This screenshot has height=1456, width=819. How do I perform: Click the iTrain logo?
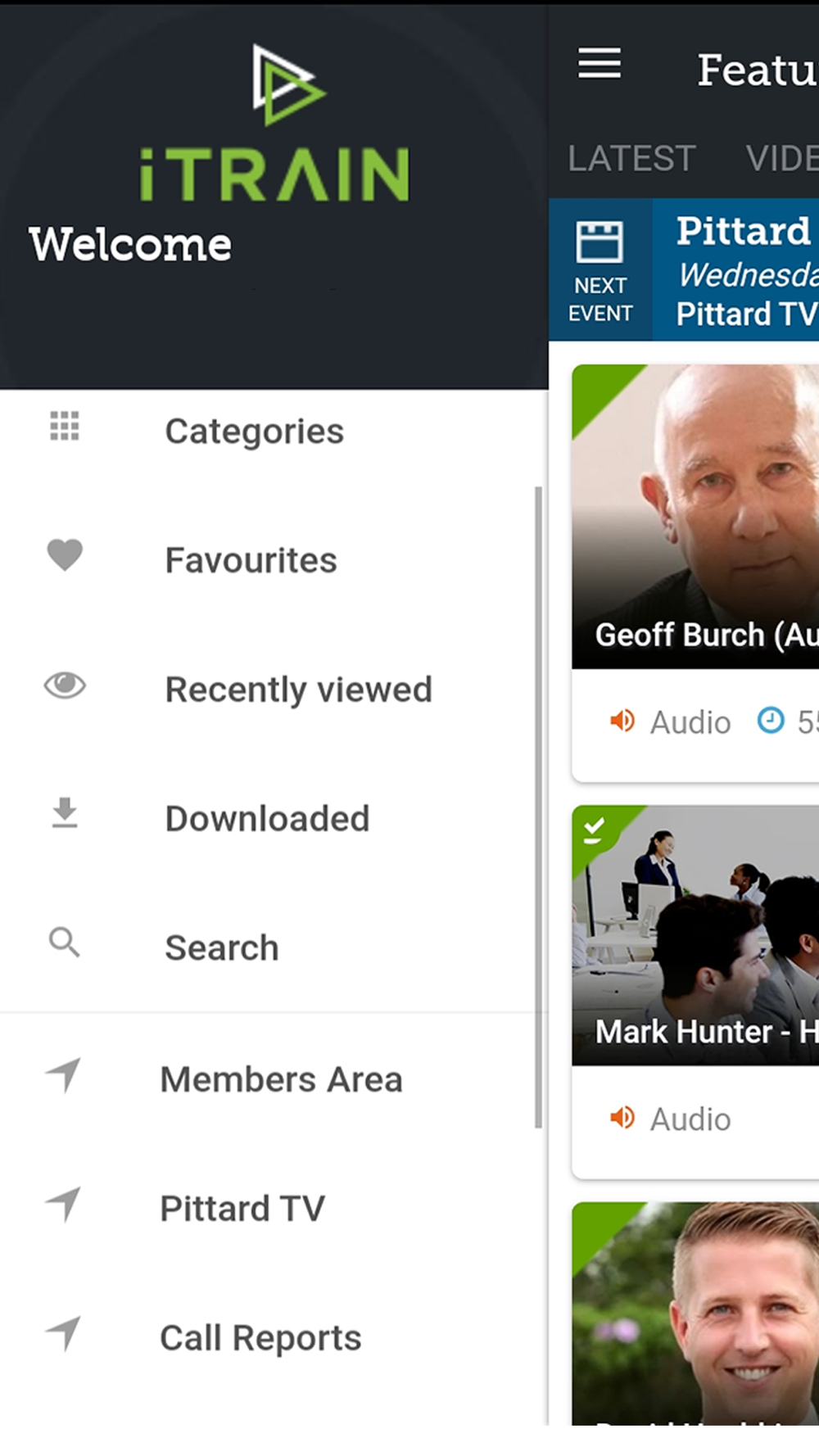274,123
